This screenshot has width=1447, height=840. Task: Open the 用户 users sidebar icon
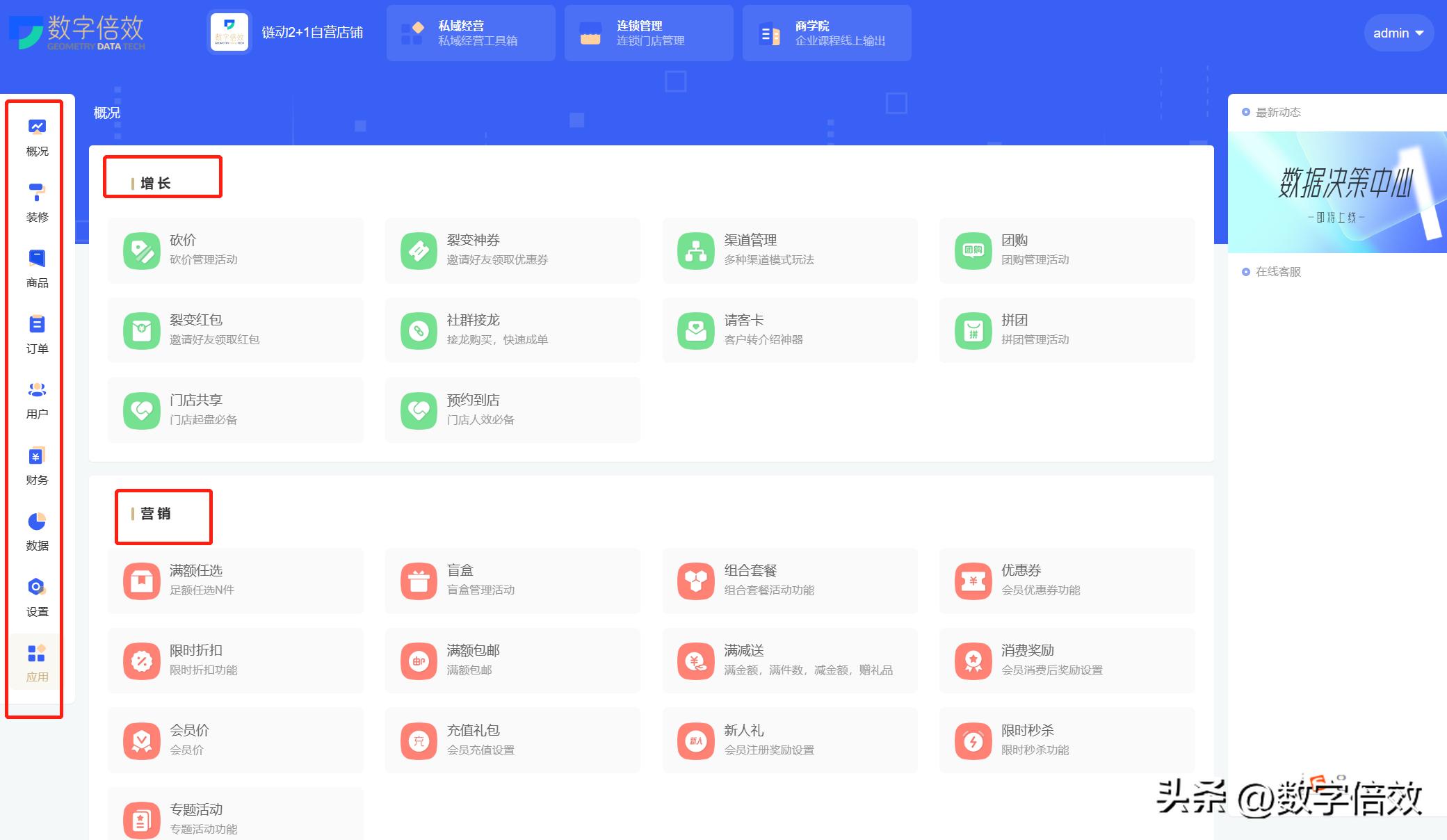(x=36, y=398)
